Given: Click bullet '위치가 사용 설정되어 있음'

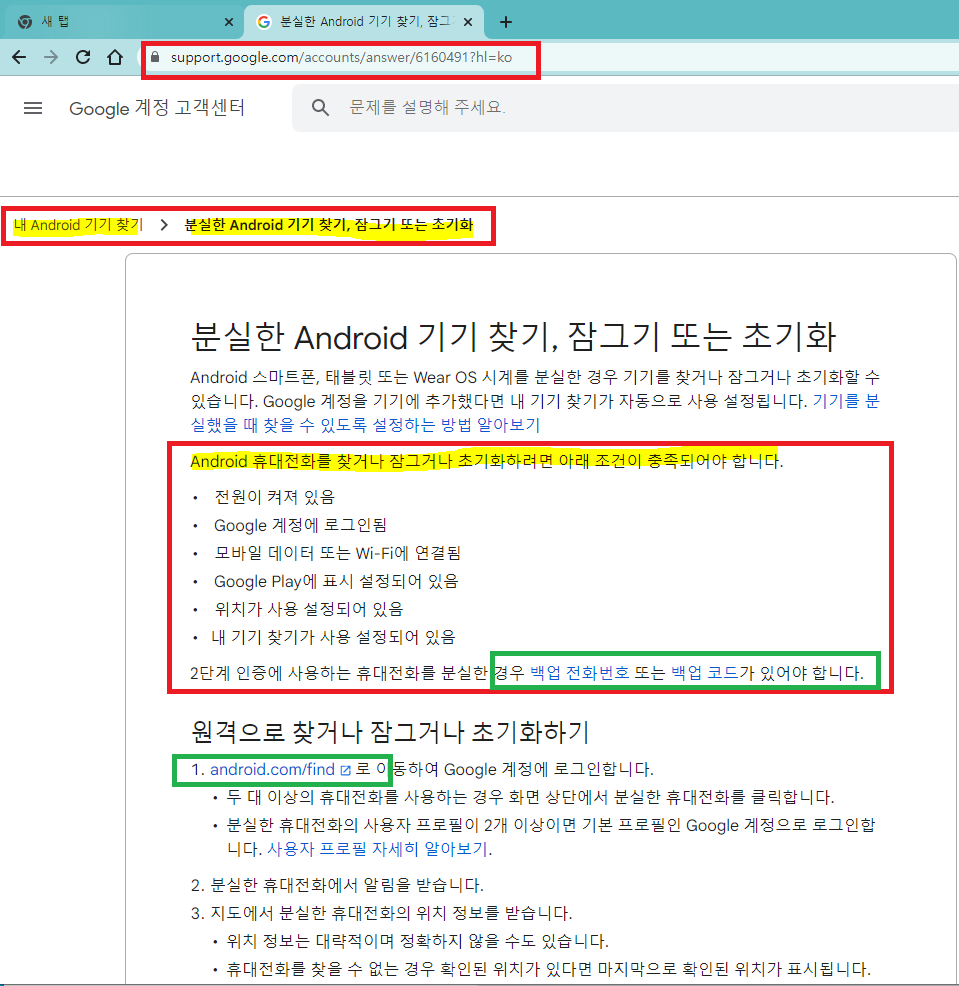Looking at the screenshot, I should click(308, 609).
